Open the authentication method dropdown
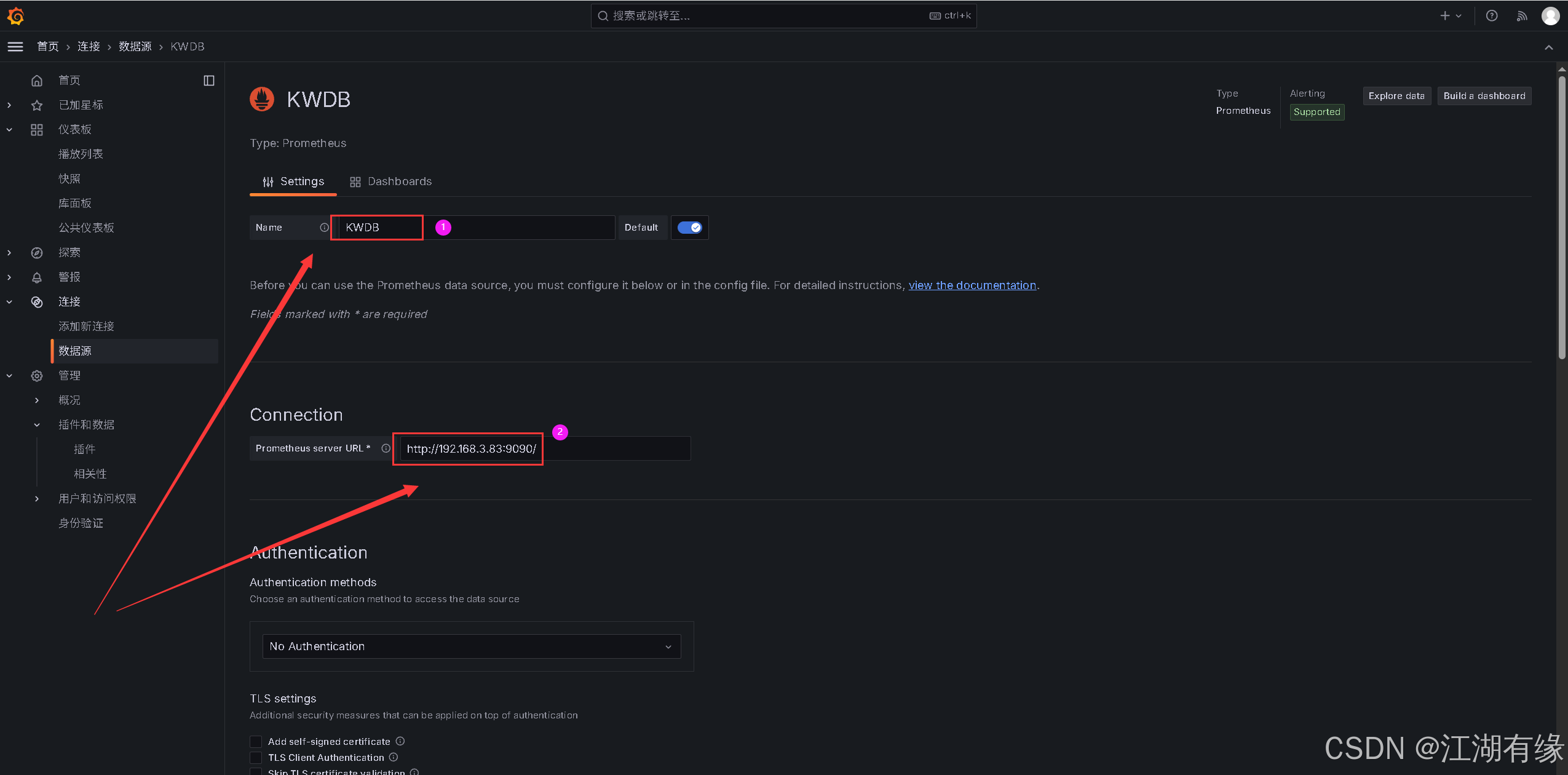Screen dimensions: 1568x775 tap(472, 646)
